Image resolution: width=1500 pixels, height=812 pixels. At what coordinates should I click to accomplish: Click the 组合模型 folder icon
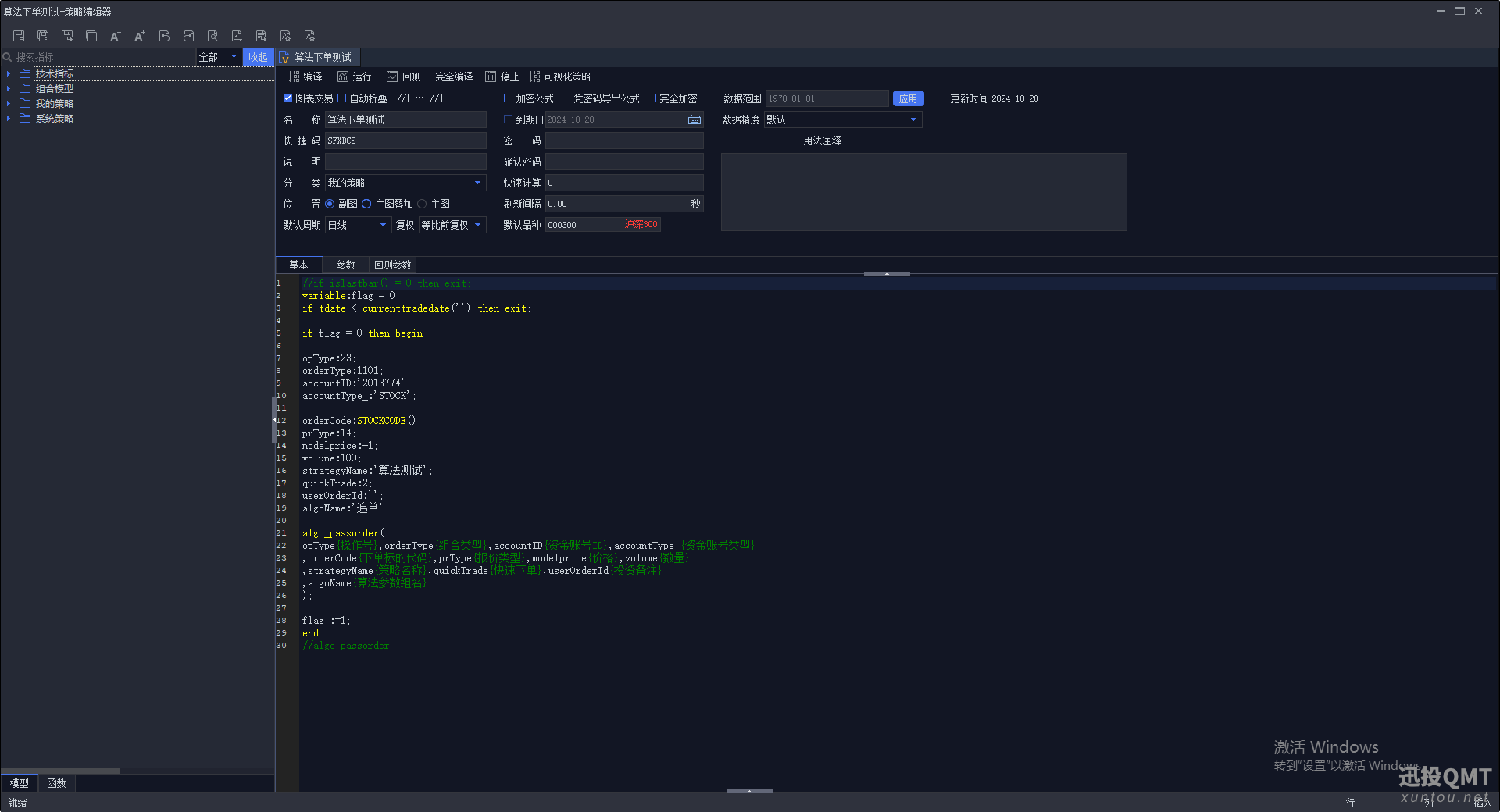tap(25, 88)
